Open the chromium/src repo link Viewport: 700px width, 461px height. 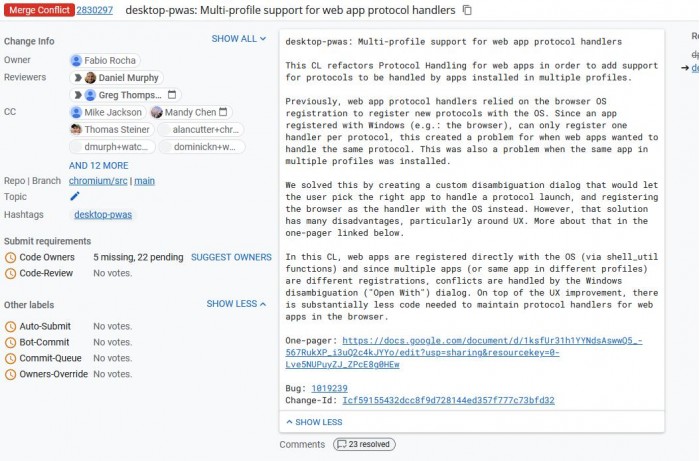pos(99,181)
